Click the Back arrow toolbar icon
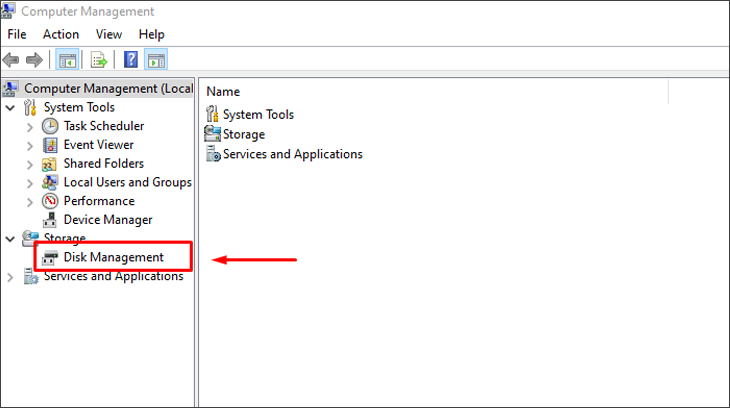730x408 pixels. tap(11, 60)
